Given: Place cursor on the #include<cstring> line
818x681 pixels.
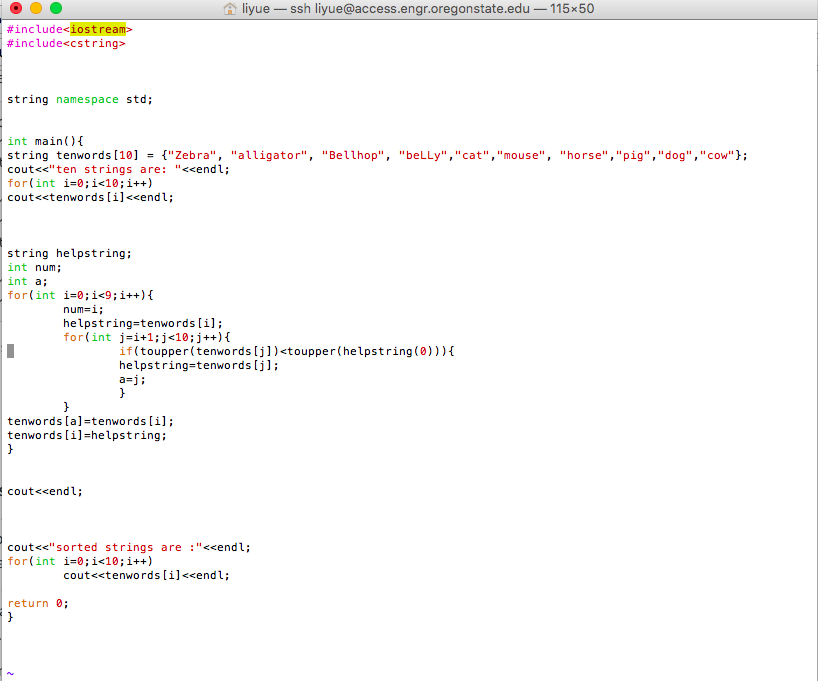Looking at the screenshot, I should 66,44.
